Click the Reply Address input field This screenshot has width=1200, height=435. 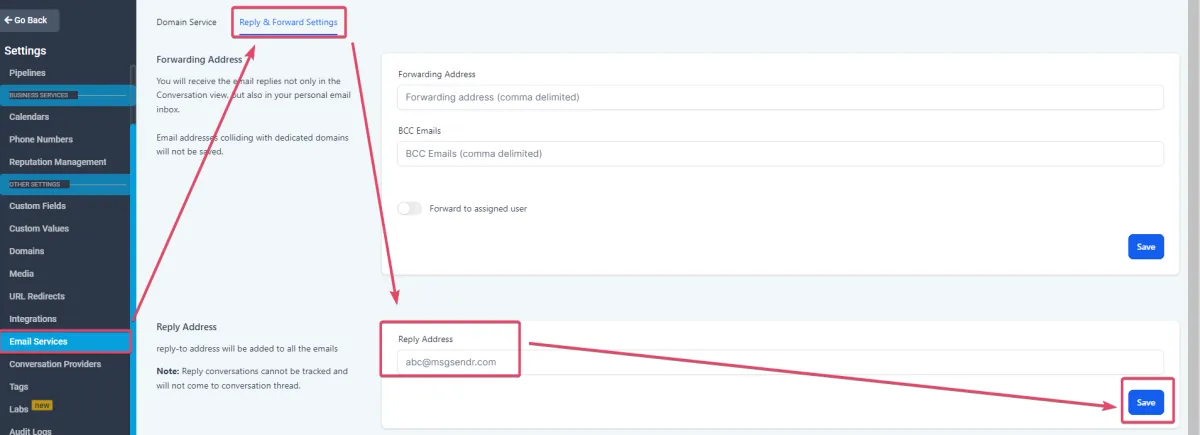tap(780, 362)
